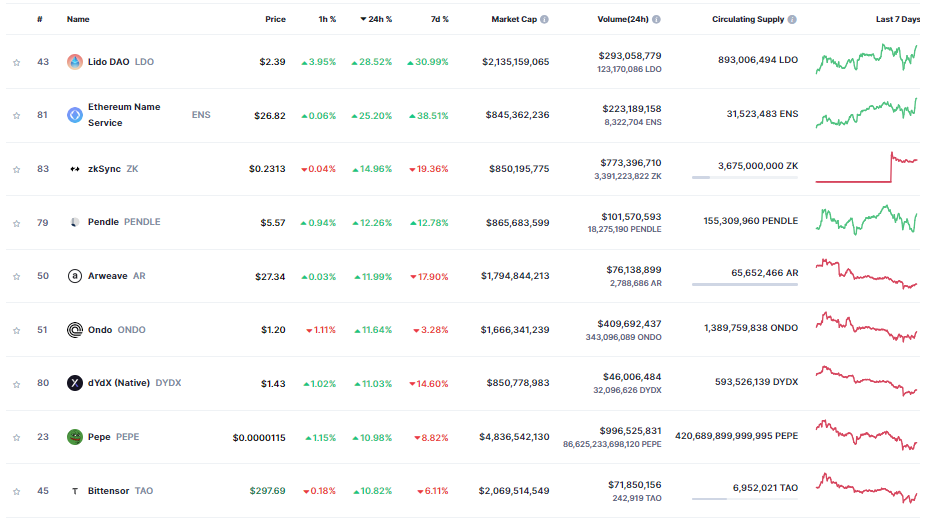Star Lido DAO to add to watchlist
945x526 pixels.
17,62
